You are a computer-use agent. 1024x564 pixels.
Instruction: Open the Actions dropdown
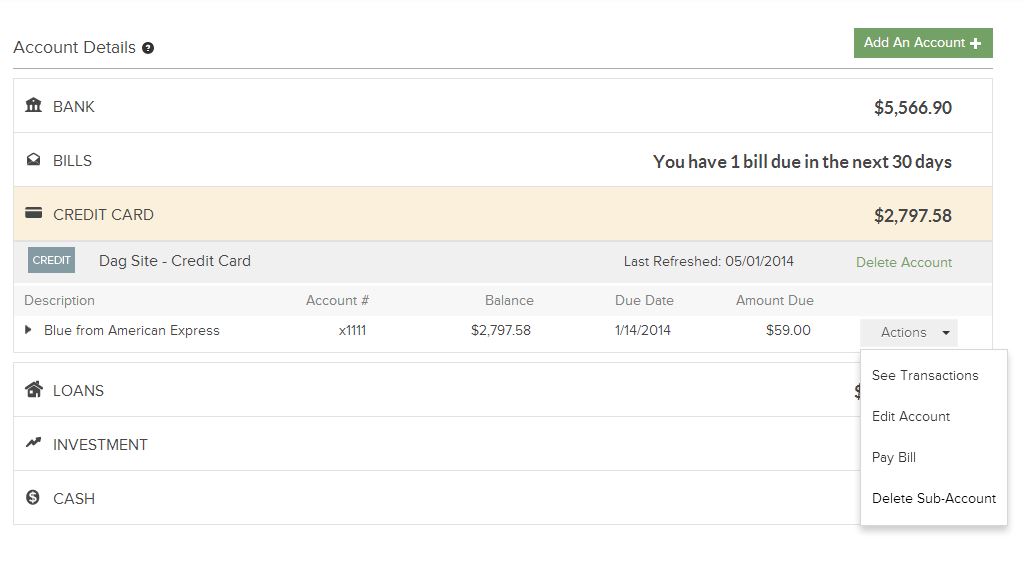(x=908, y=332)
